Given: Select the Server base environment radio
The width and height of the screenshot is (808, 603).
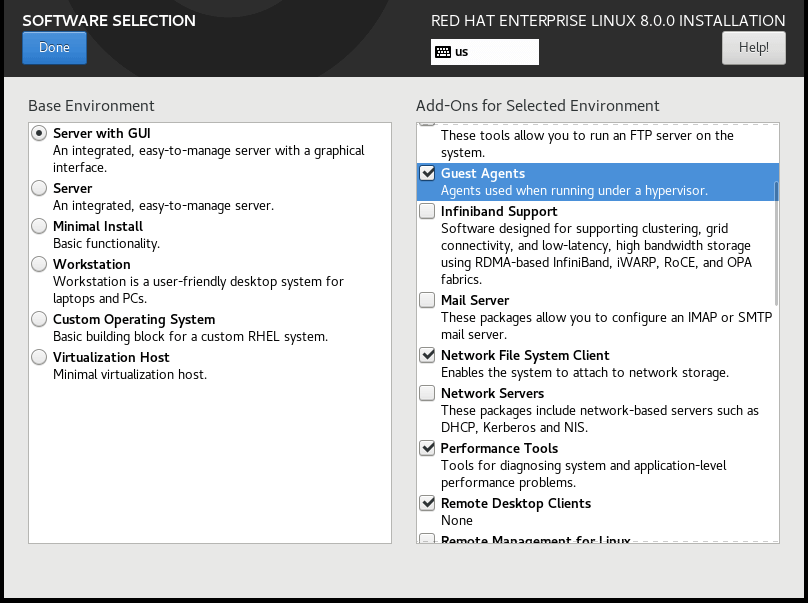Looking at the screenshot, I should 39,188.
